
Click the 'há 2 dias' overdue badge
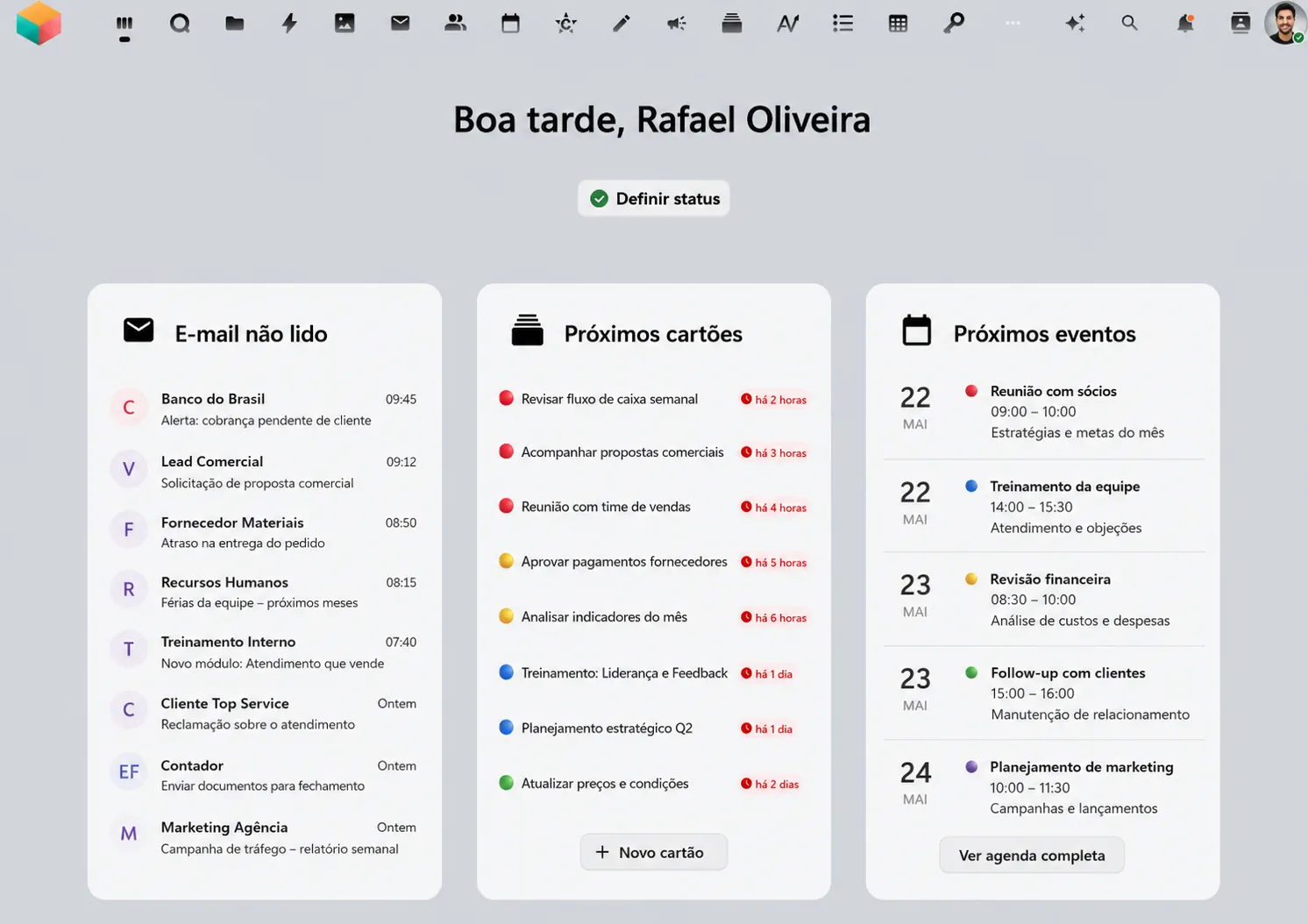(771, 785)
